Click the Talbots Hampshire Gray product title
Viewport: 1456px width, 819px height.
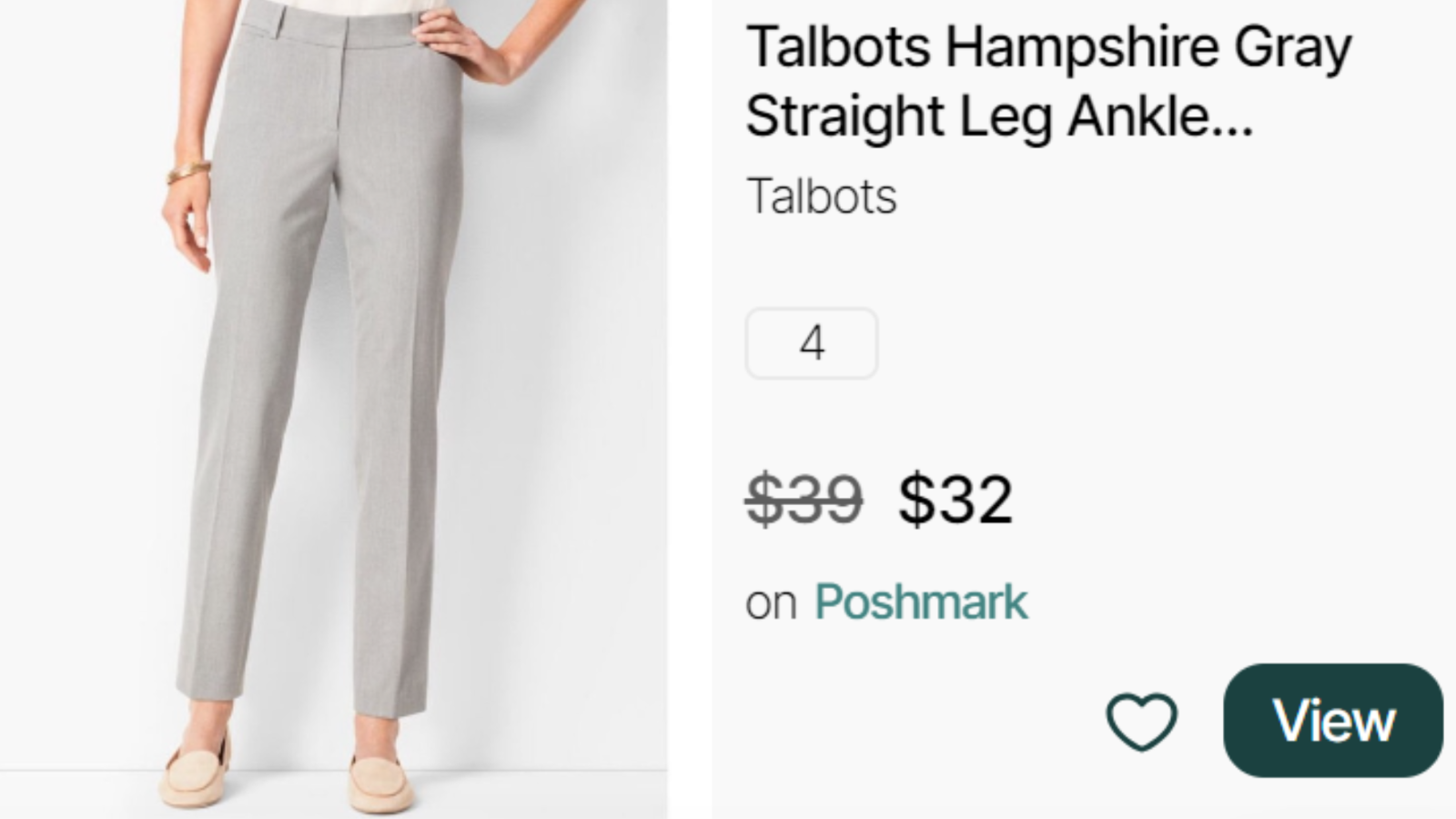coord(1048,82)
